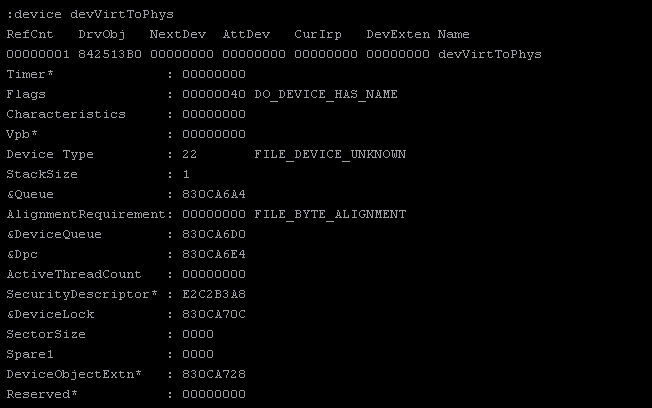Select the DO_DEVICE_HAS_NAME flag text
This screenshot has width=652, height=408.
(326, 94)
